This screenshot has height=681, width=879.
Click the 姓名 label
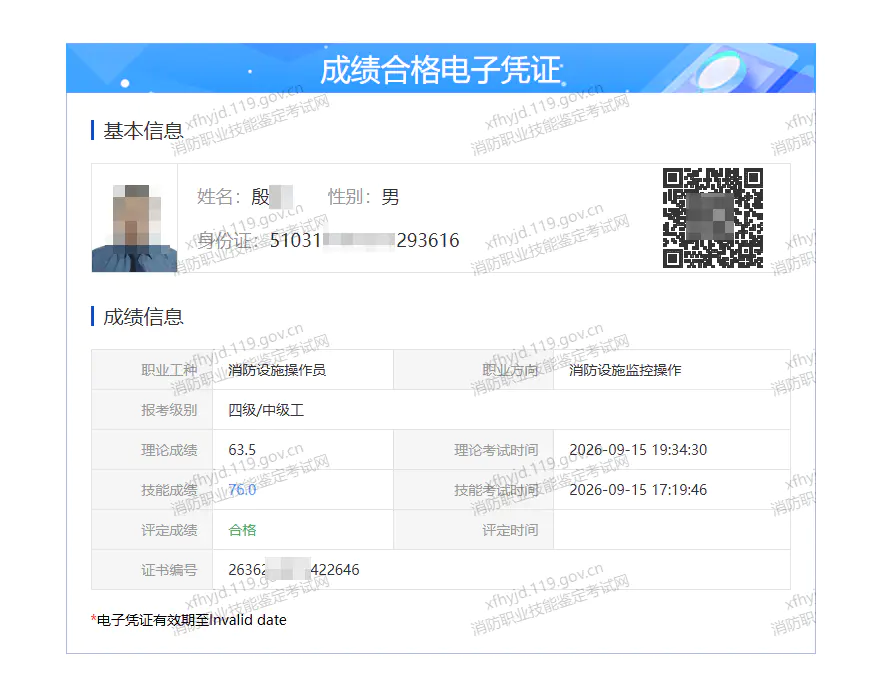pos(219,197)
